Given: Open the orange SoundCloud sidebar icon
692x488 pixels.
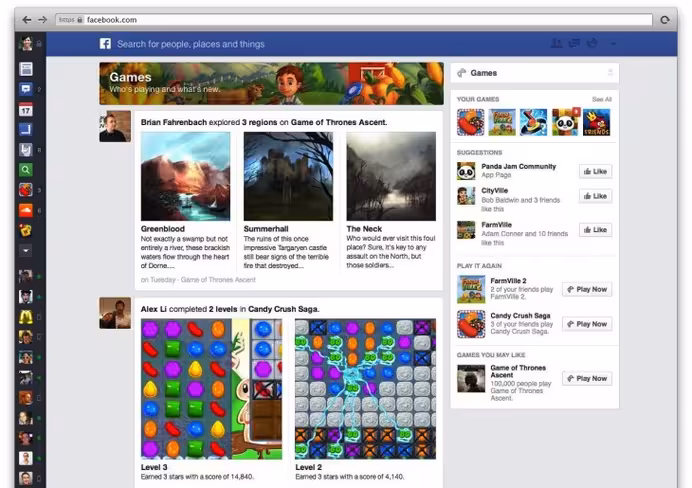Looking at the screenshot, I should [x=26, y=210].
